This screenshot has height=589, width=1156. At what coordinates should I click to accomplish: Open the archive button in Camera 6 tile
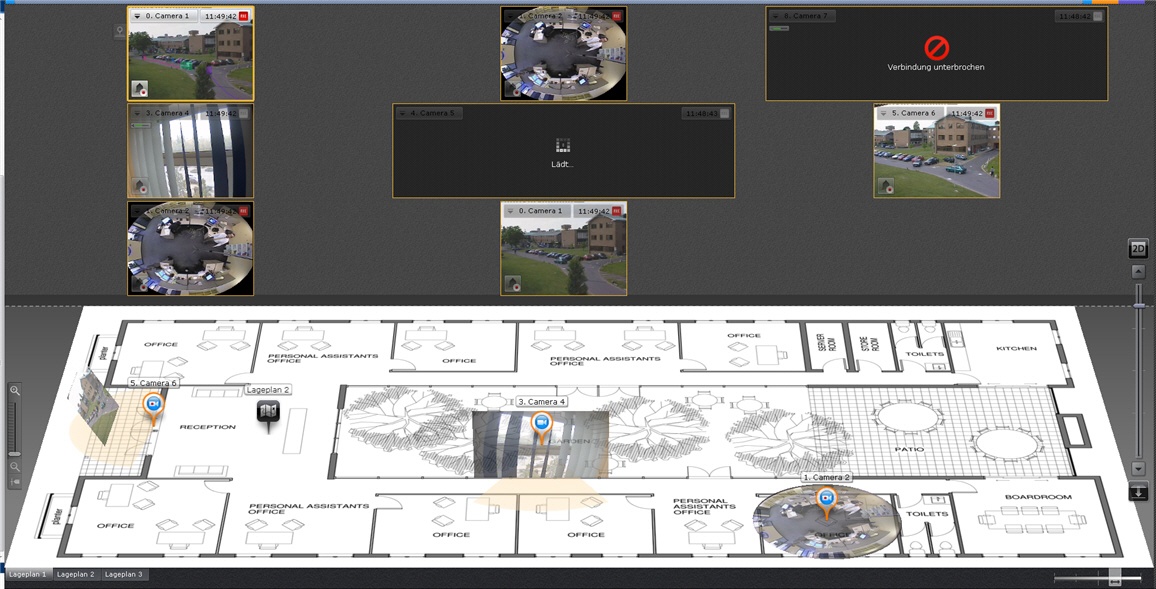[886, 187]
